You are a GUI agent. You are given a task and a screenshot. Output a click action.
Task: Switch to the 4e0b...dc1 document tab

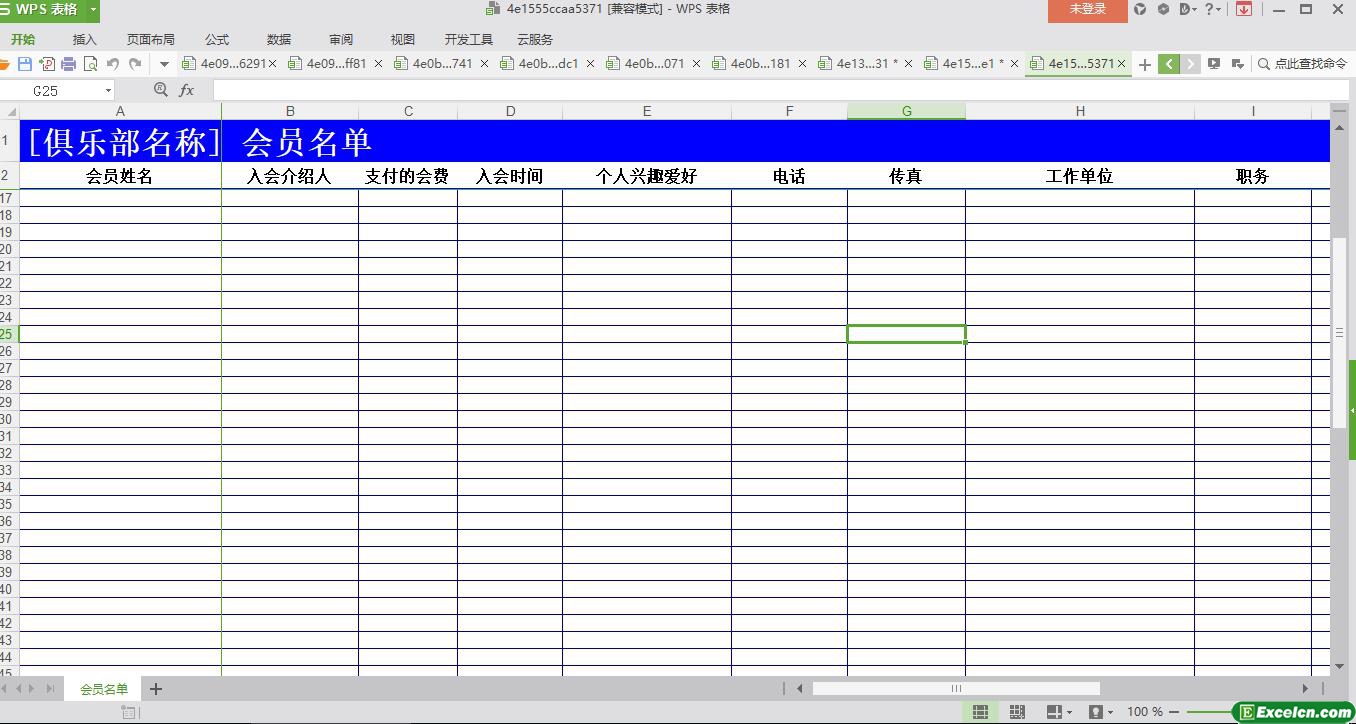(548, 64)
